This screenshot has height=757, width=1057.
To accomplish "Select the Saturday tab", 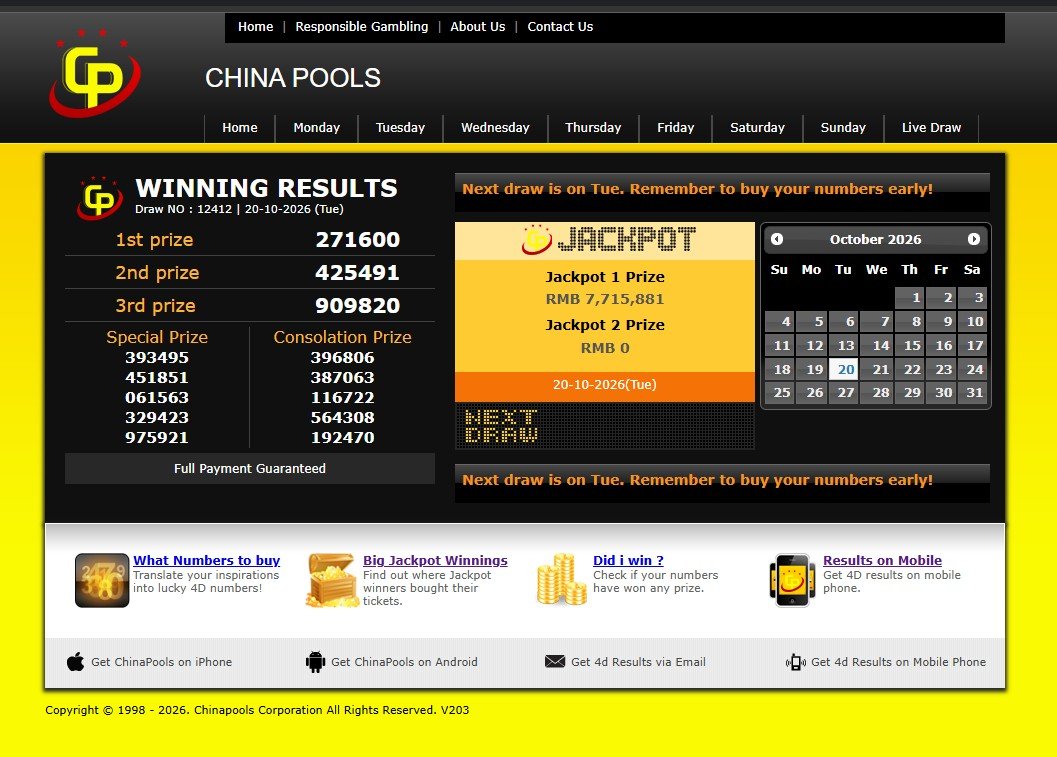I will [758, 128].
